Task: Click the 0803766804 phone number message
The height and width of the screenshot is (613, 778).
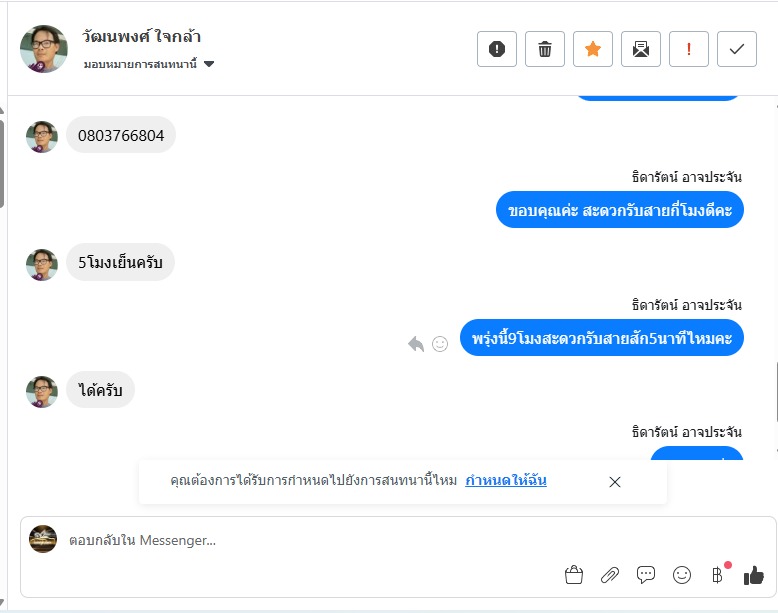Action: [121, 136]
